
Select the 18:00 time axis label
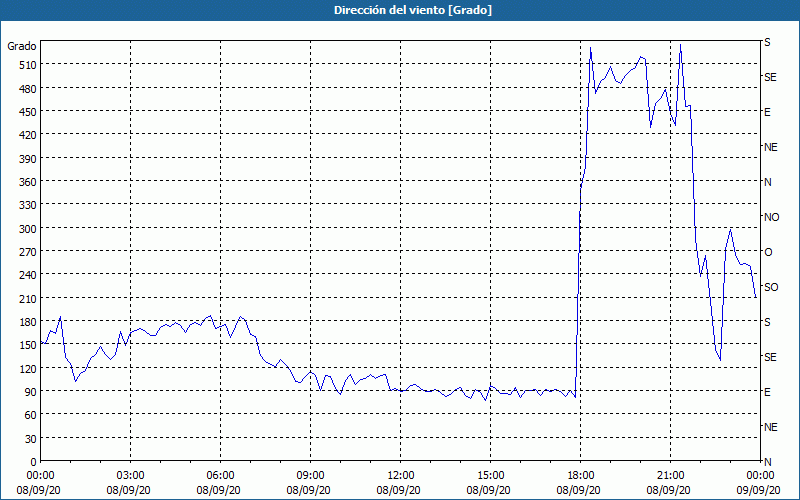(581, 476)
